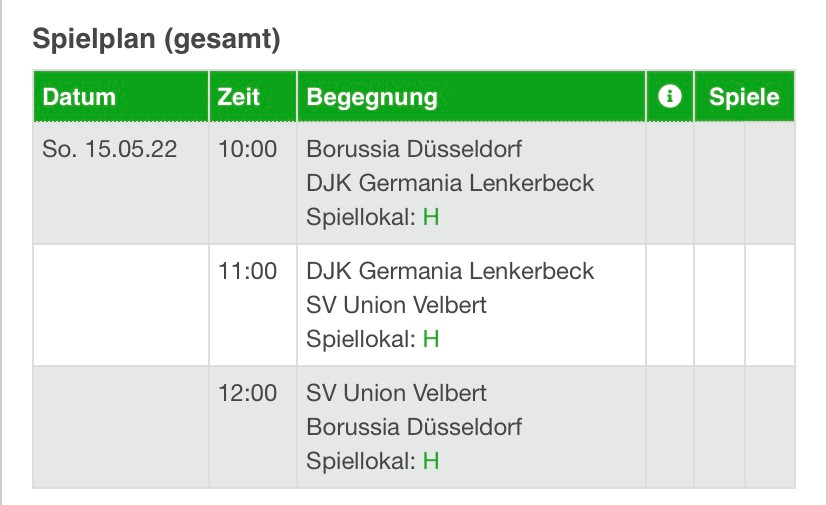Select Borussia Düsseldorf in the 10:00 match
The width and height of the screenshot is (827, 505).
tap(414, 149)
